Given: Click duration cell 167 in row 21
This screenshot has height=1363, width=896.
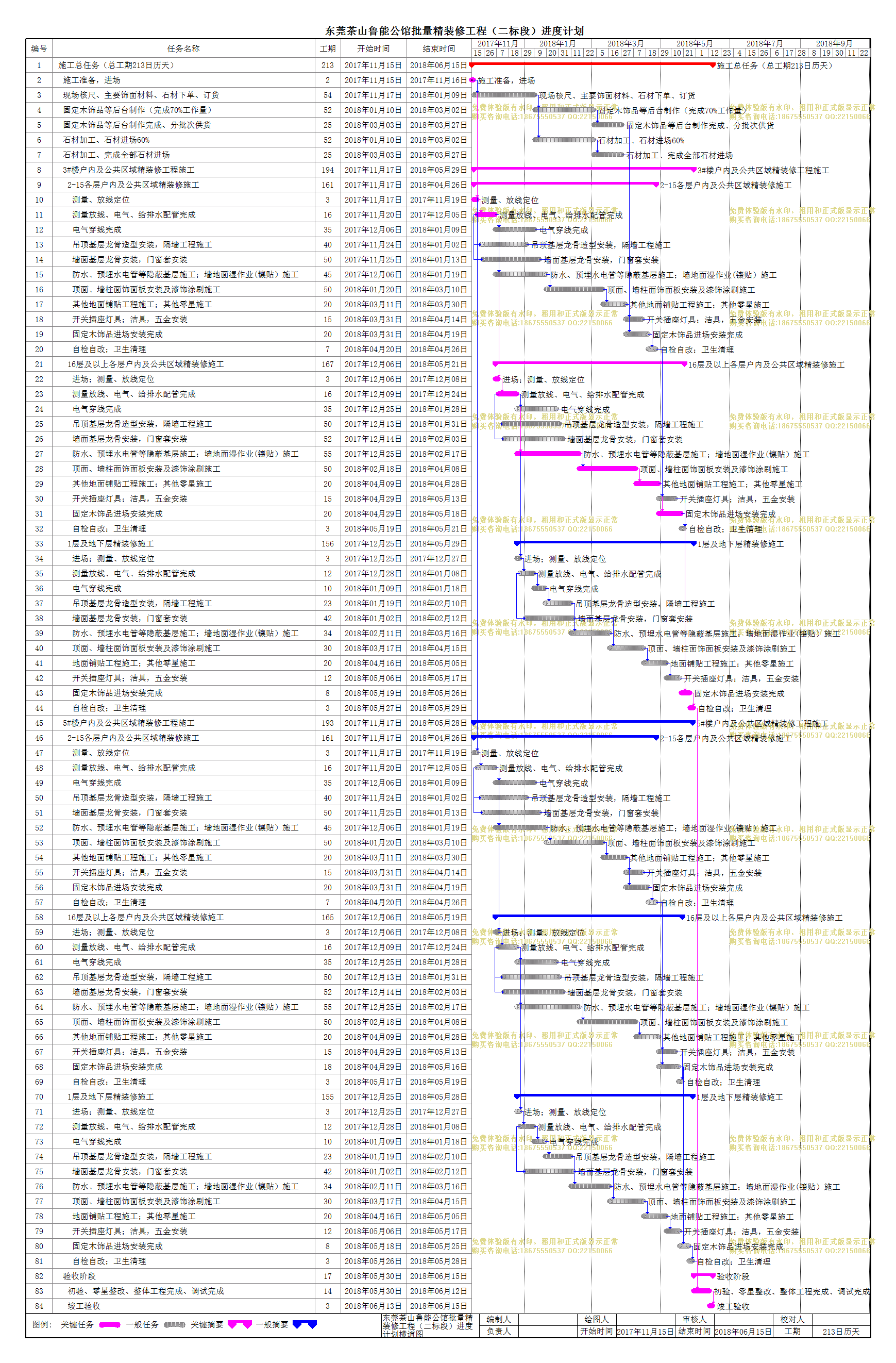Looking at the screenshot, I should click(328, 364).
